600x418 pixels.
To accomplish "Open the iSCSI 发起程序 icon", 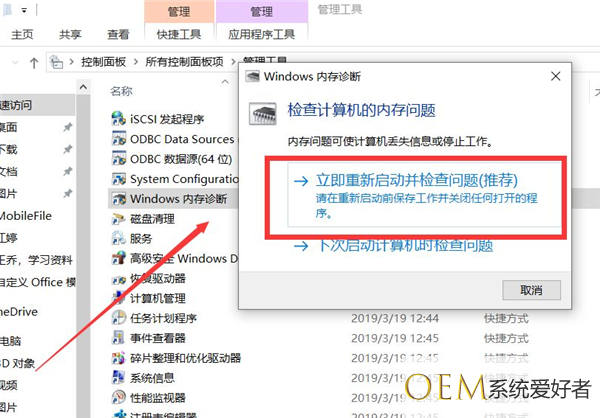I will (x=118, y=118).
